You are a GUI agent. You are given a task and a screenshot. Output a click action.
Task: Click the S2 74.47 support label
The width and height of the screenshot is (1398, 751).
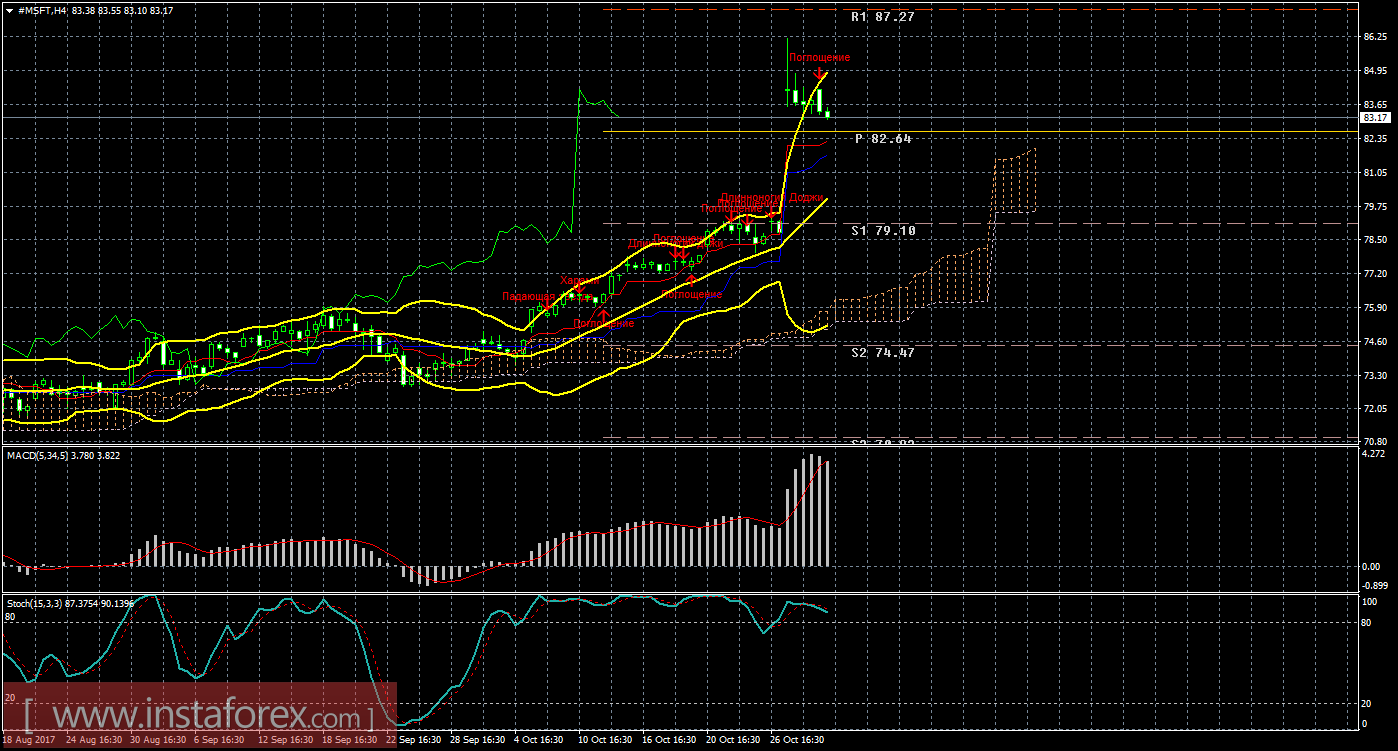(x=882, y=352)
